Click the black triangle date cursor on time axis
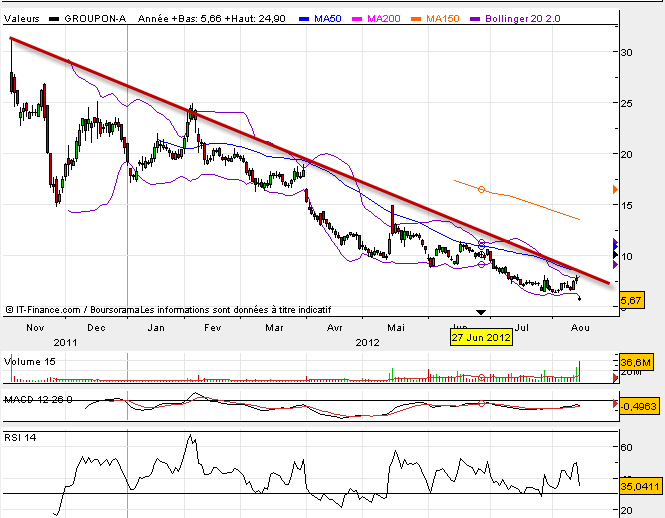This screenshot has height=518, width=665. pos(481,312)
